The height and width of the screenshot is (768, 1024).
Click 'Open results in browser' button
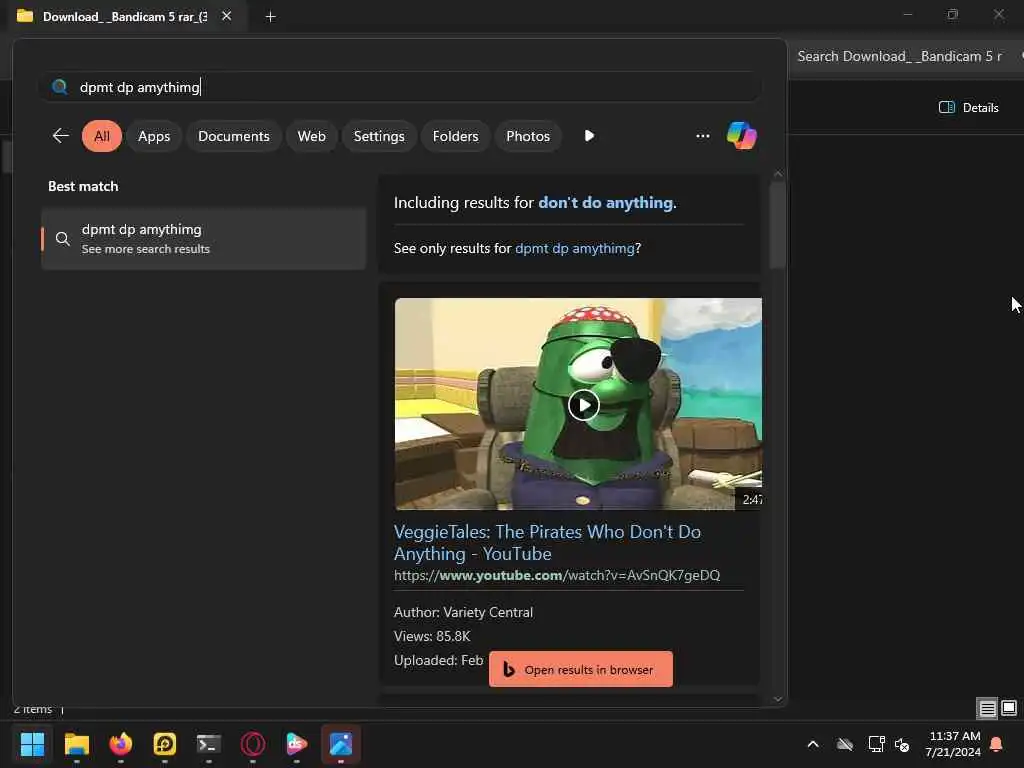point(581,669)
